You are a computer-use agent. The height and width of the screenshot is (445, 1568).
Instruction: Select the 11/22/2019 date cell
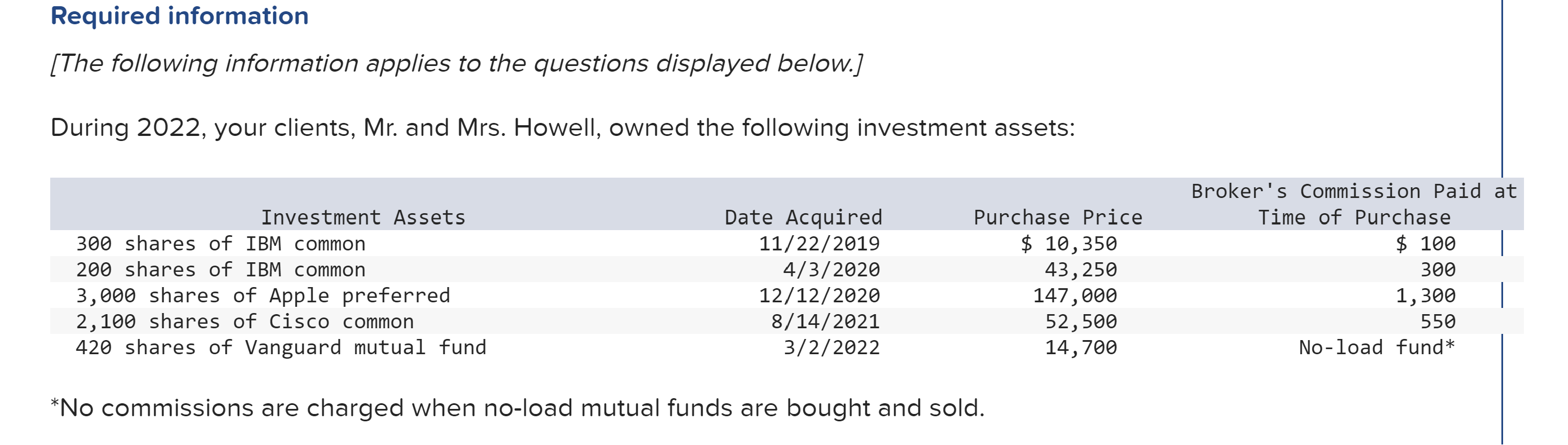[x=818, y=244]
